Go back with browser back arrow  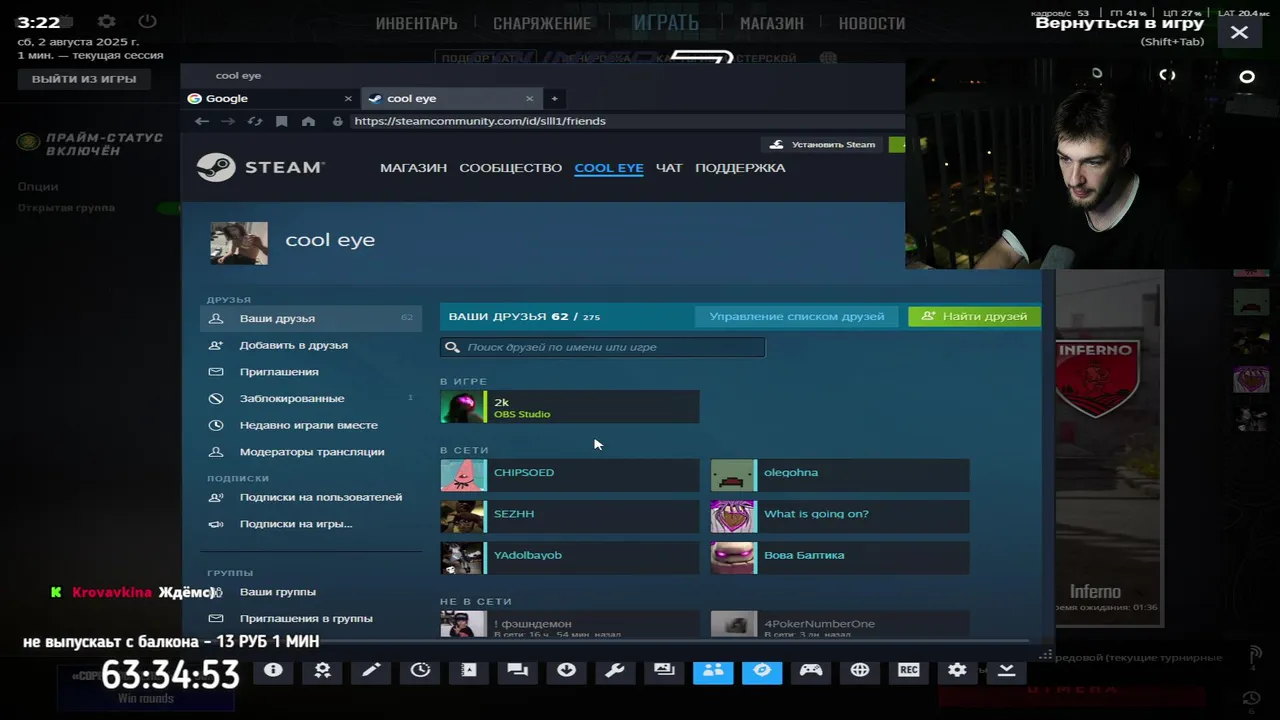pos(202,121)
